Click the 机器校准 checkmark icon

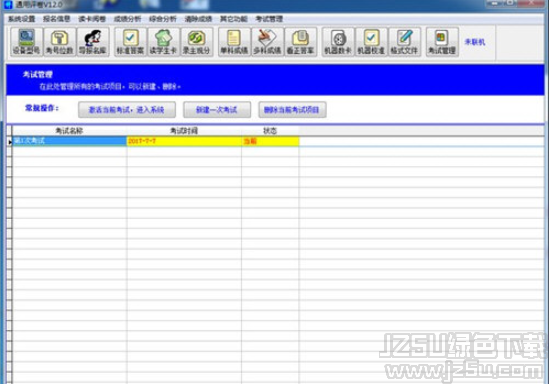[x=371, y=42]
